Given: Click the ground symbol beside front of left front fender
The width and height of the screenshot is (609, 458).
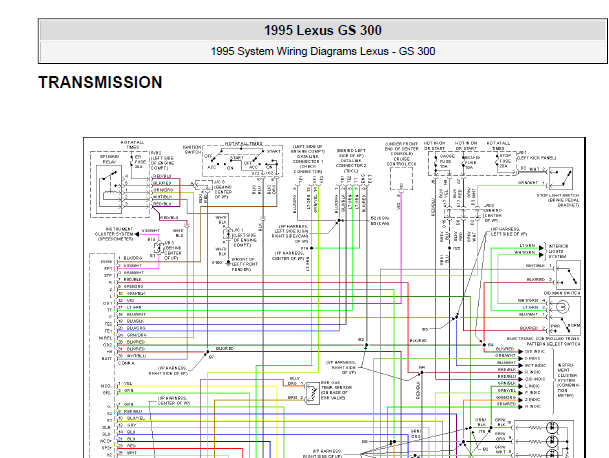Looking at the screenshot, I should 228,263.
